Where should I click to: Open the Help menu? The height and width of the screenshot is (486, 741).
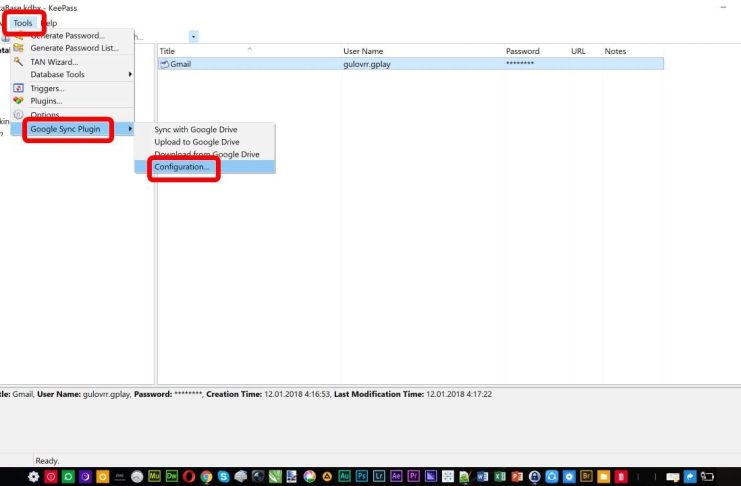(50, 23)
